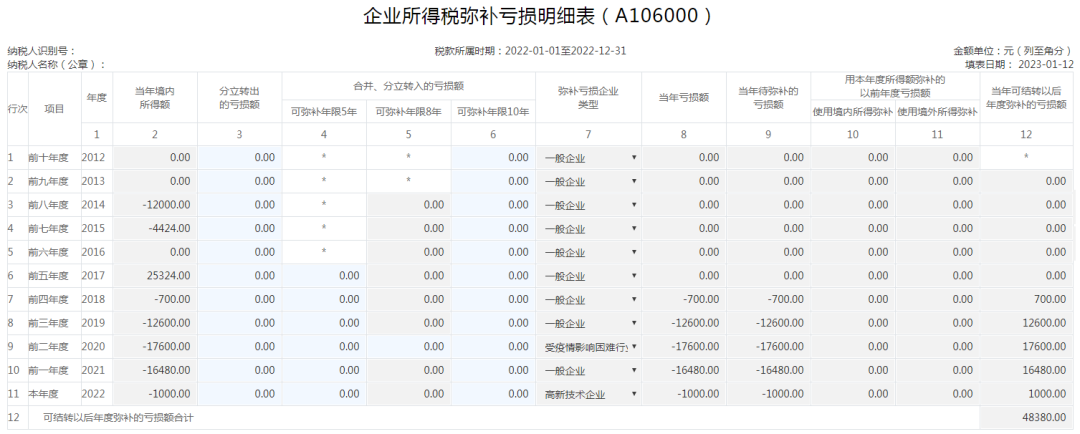Screen dimensions: 1080x434
Task: Expand enterprise type dropdown in 2019 row
Action: (x=590, y=323)
